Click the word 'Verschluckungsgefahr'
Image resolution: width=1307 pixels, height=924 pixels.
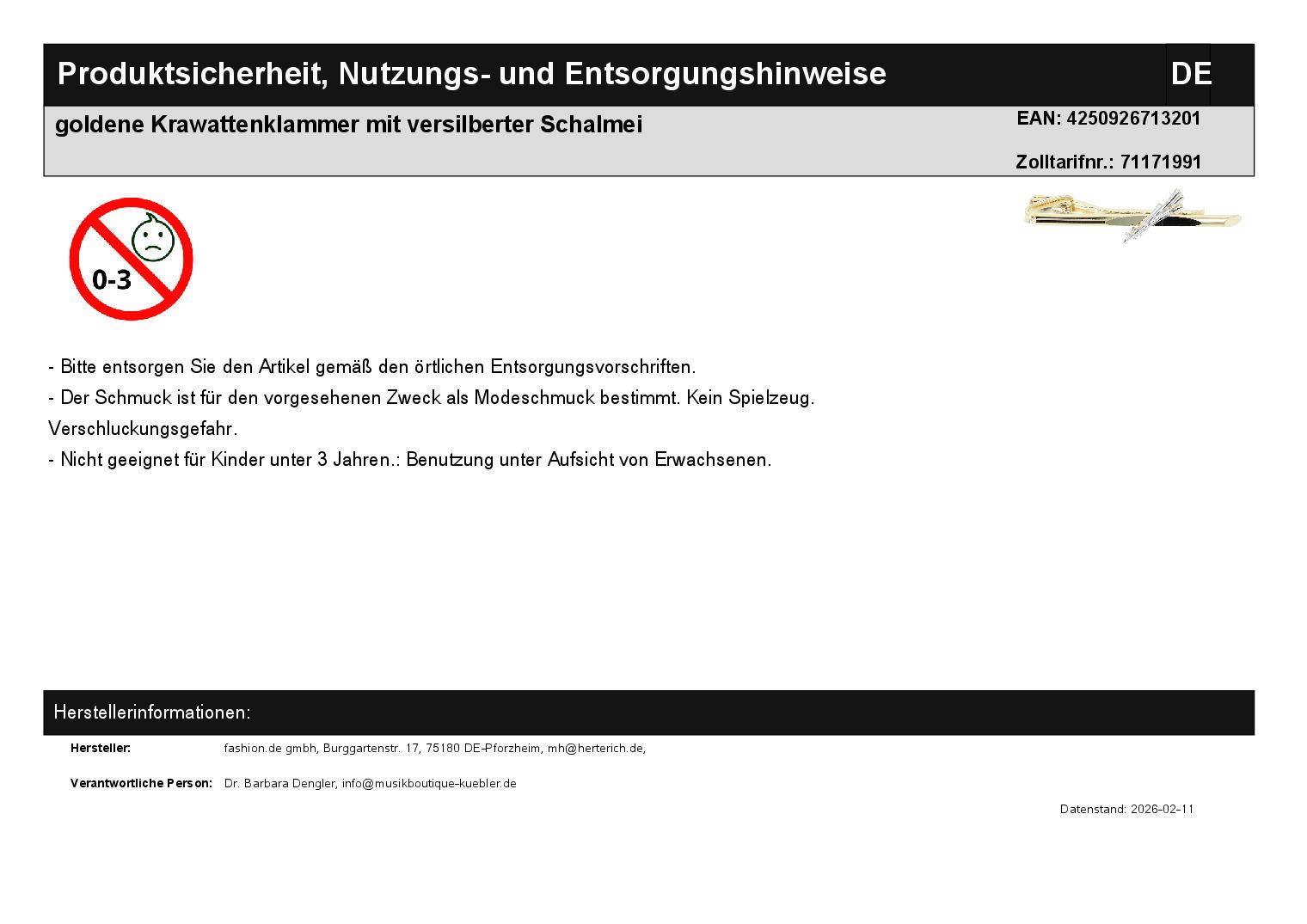[x=143, y=429]
